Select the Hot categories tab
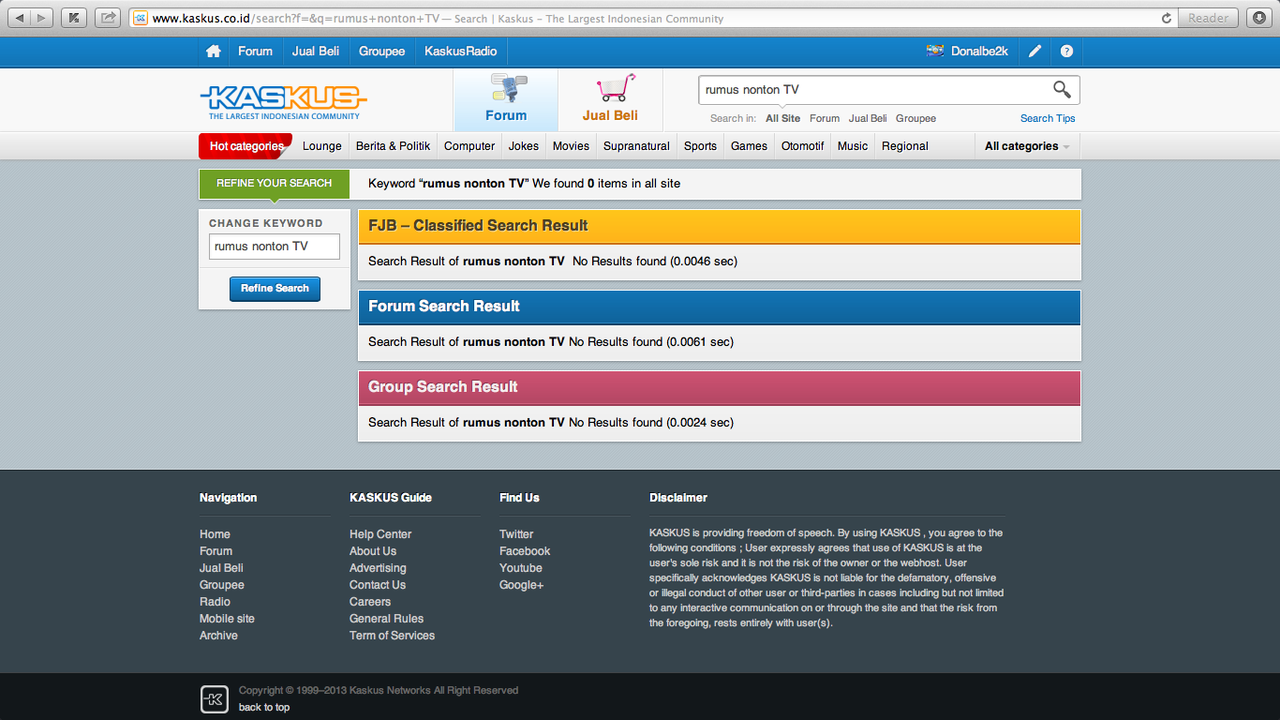1280x720 pixels. coord(246,146)
